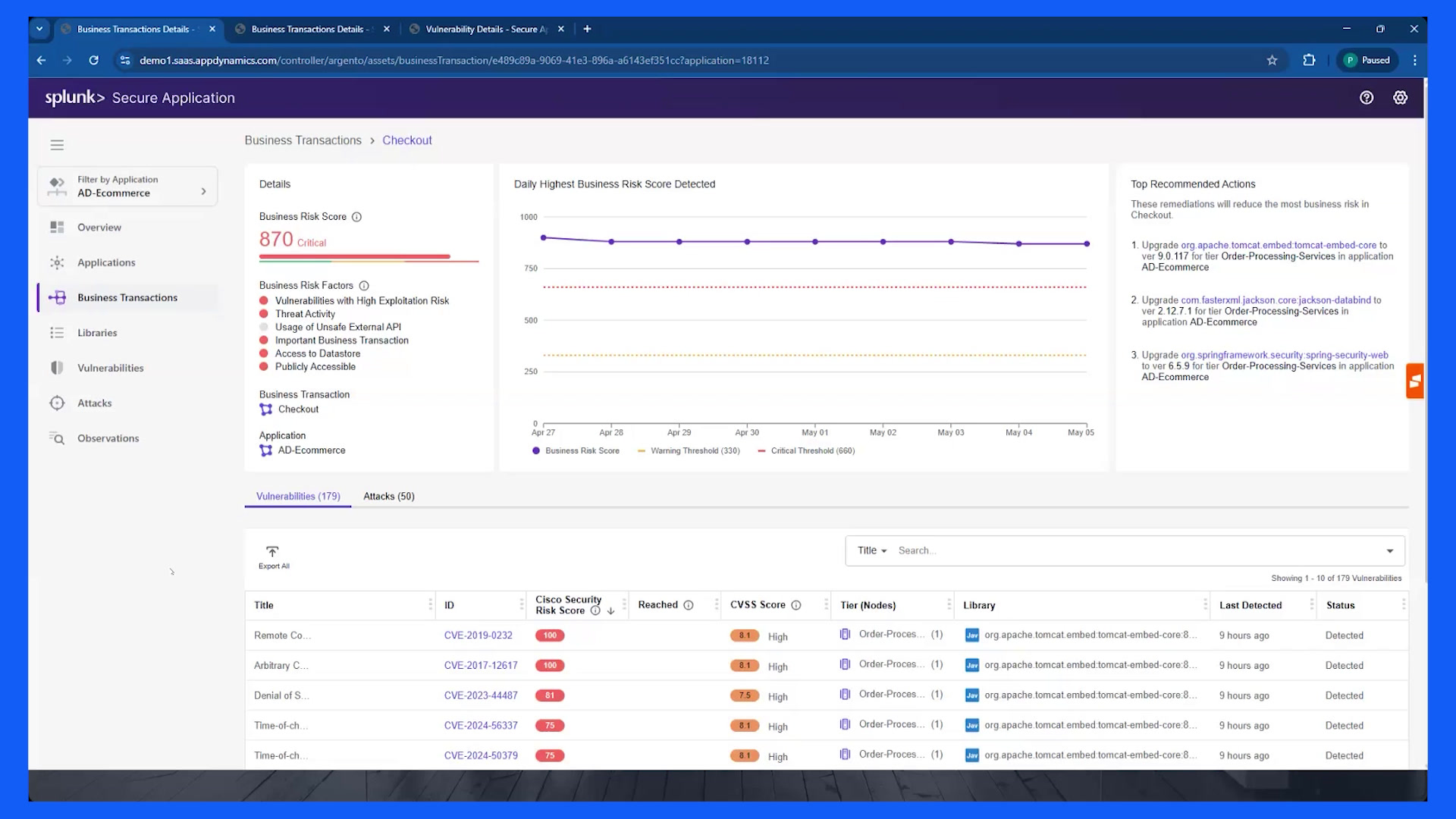This screenshot has height=819, width=1456.
Task: Click the CVSS Score info icon
Action: point(796,605)
